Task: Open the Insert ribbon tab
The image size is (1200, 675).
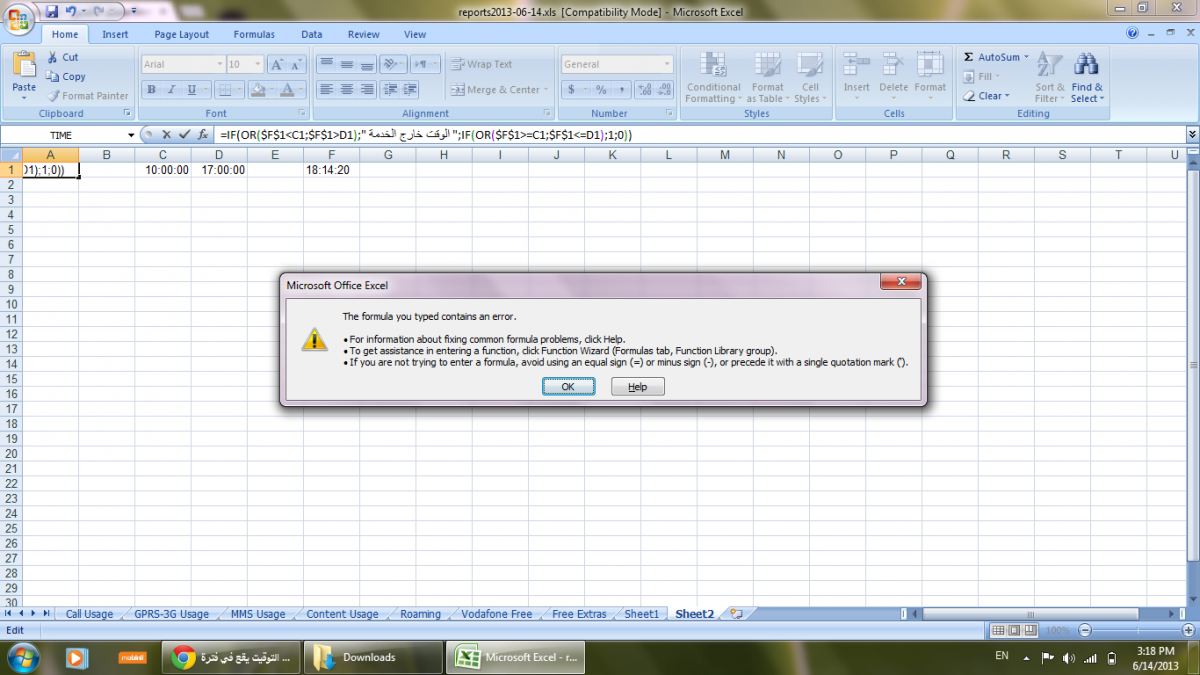Action: click(x=115, y=34)
